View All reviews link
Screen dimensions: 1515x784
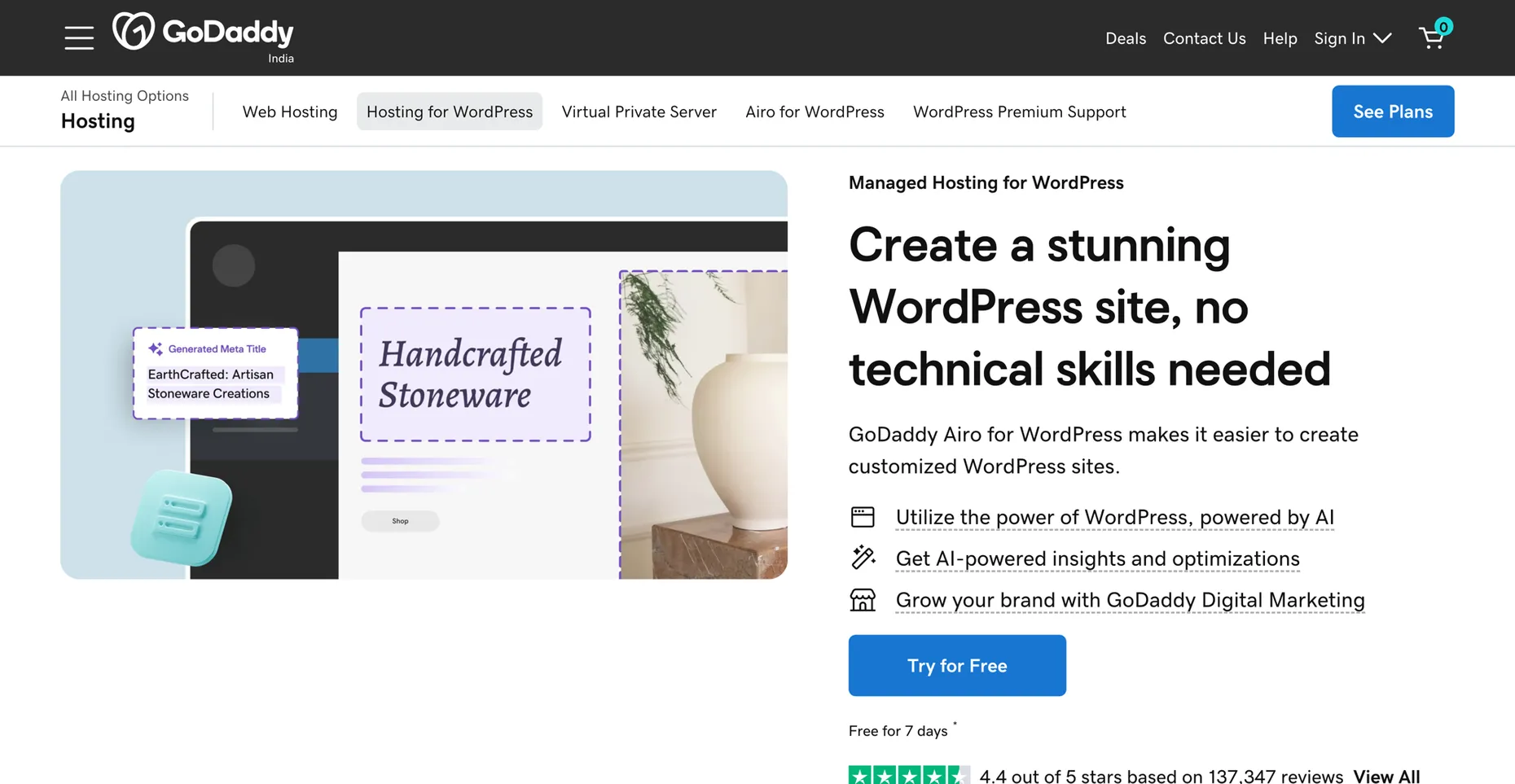tap(1386, 776)
